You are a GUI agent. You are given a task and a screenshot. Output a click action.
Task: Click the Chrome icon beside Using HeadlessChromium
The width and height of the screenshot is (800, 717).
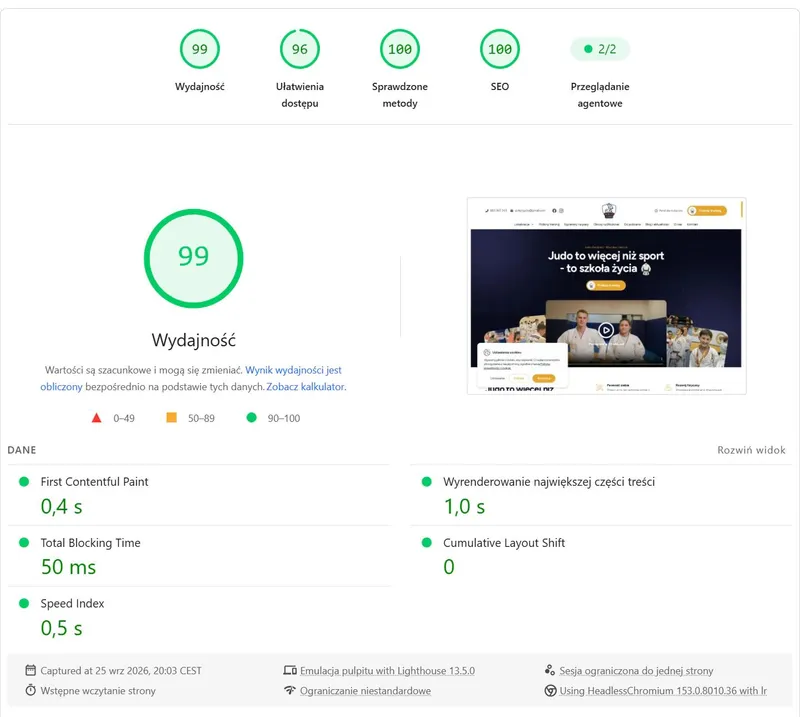tap(550, 690)
